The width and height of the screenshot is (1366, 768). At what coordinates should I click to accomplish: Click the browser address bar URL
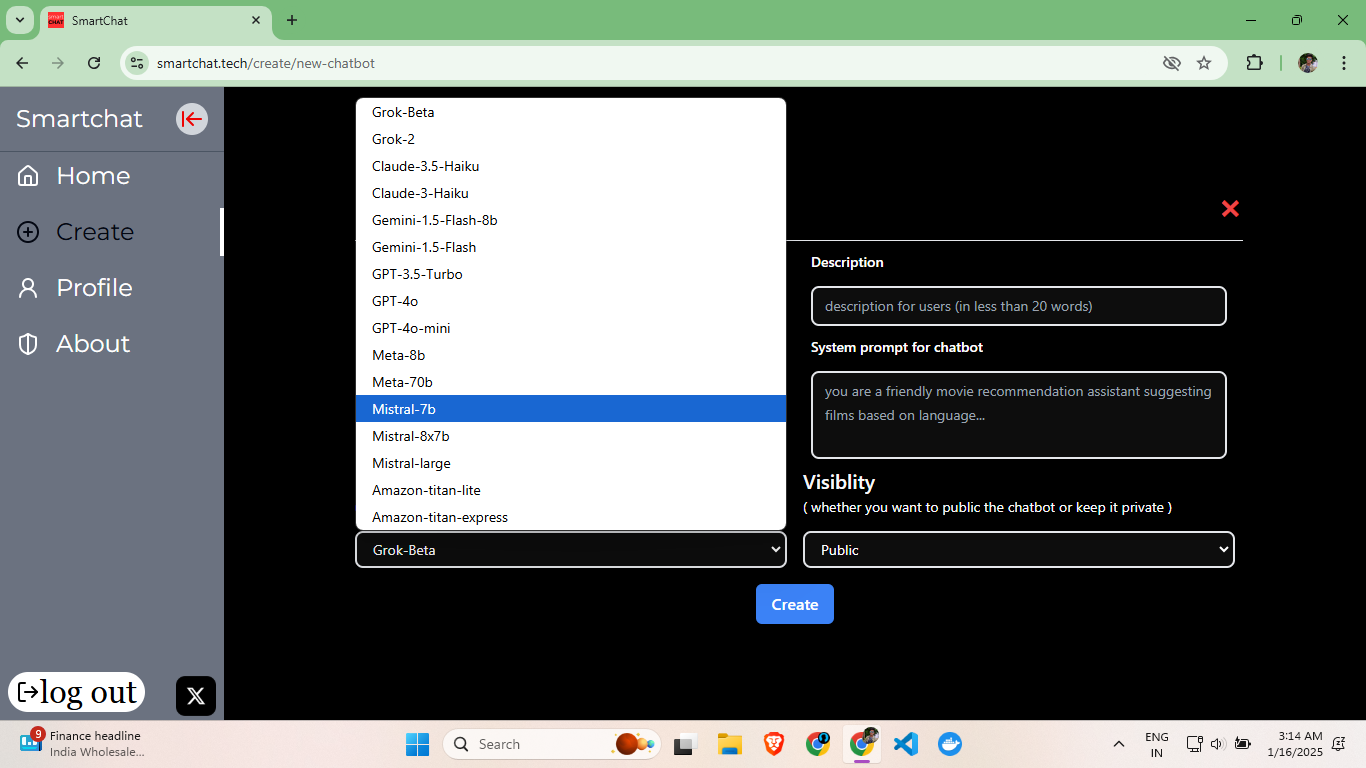tap(266, 63)
